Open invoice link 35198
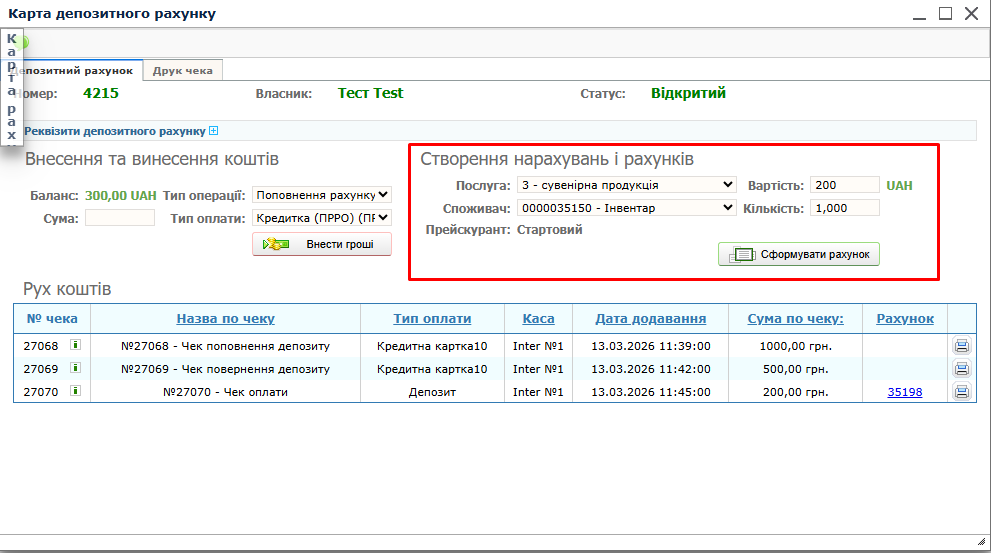Image resolution: width=991 pixels, height=553 pixels. click(904, 392)
